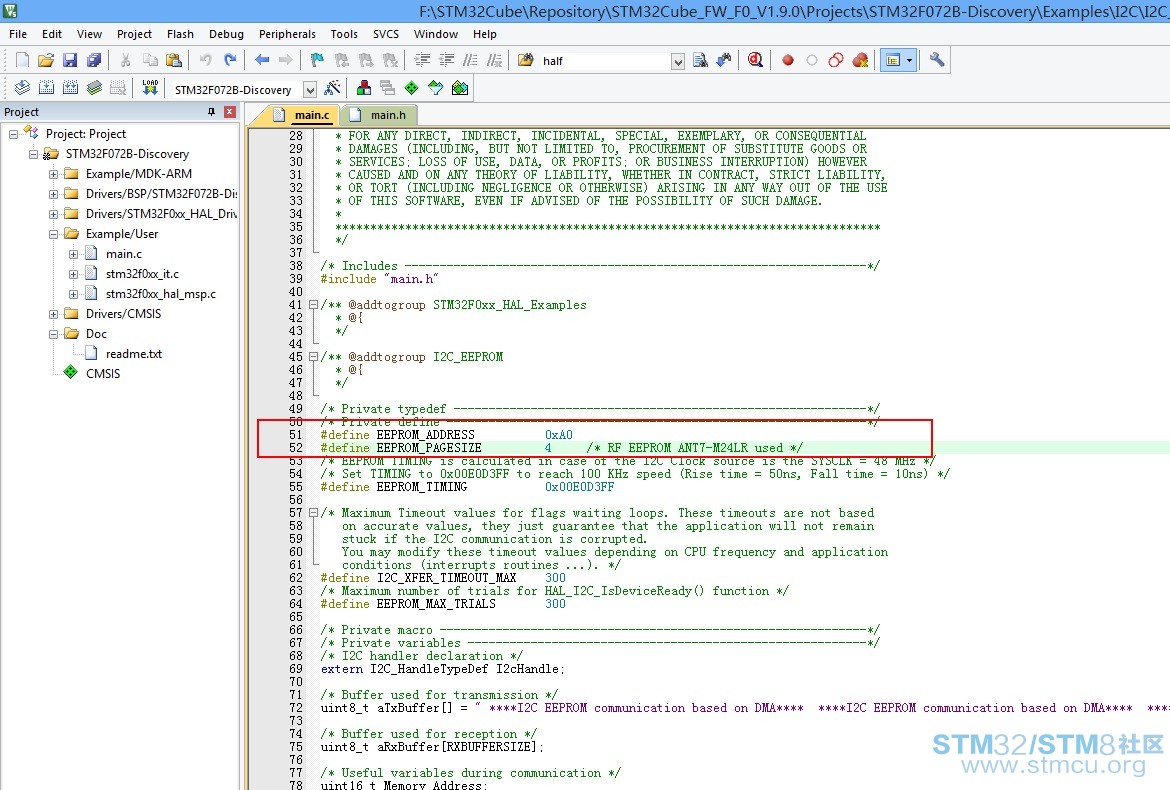Expand main.c dependencies in the tree

coord(73,254)
